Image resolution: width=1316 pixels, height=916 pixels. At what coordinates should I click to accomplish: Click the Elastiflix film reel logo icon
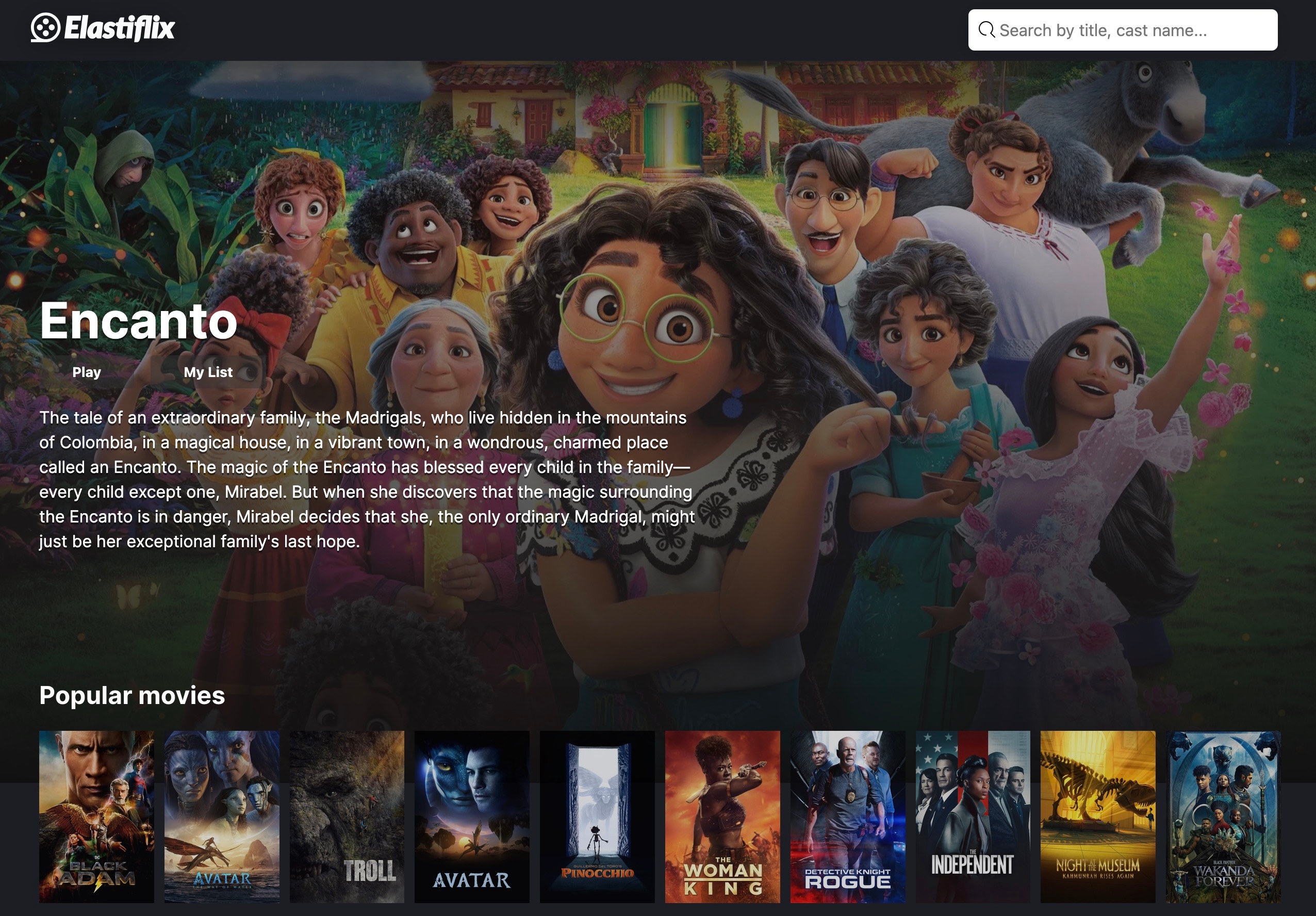click(x=45, y=27)
